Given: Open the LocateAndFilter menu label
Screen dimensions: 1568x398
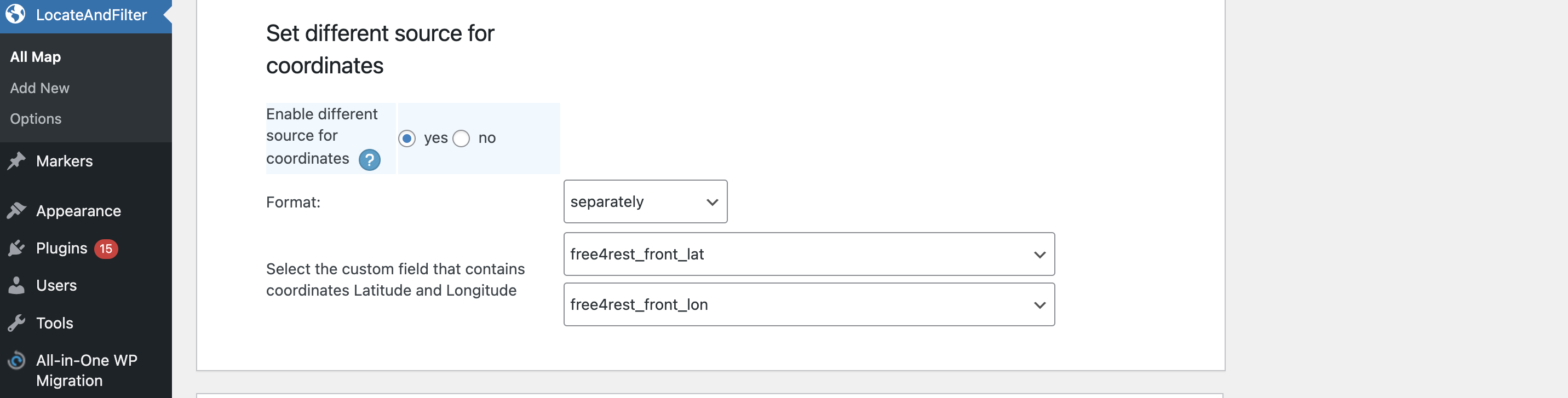Looking at the screenshot, I should click(x=91, y=15).
